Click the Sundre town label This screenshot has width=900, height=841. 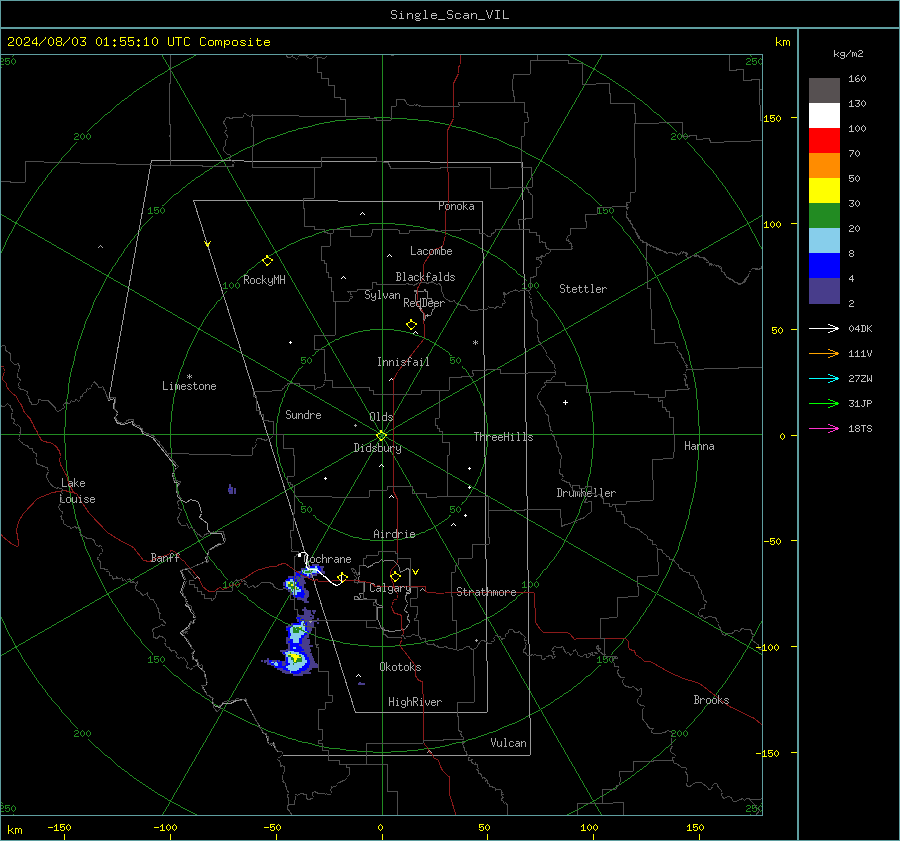click(x=303, y=415)
